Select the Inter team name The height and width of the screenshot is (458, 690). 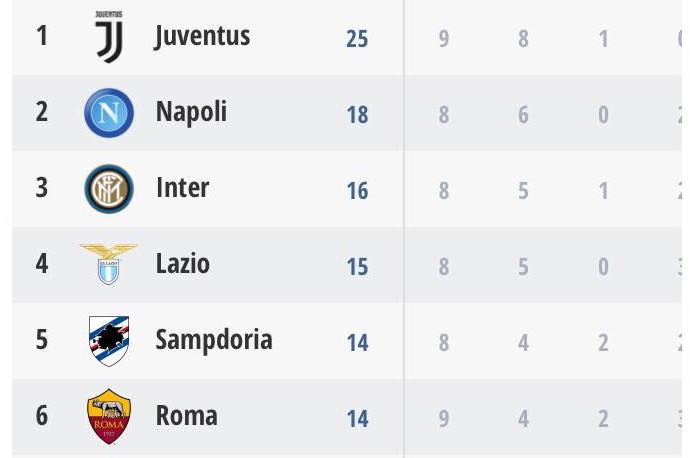click(x=182, y=188)
